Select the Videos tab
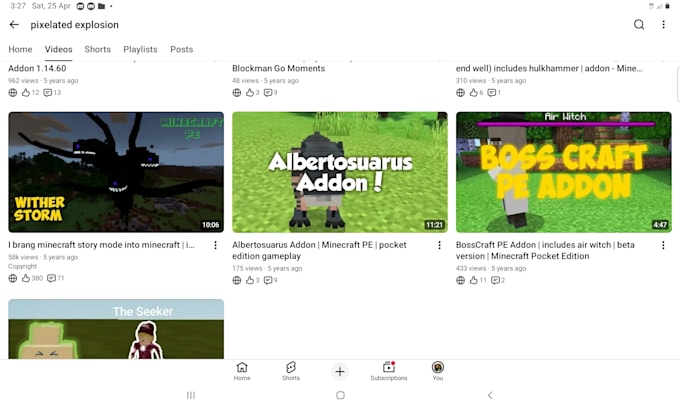This screenshot has height=408, width=680. pyautogui.click(x=59, y=49)
